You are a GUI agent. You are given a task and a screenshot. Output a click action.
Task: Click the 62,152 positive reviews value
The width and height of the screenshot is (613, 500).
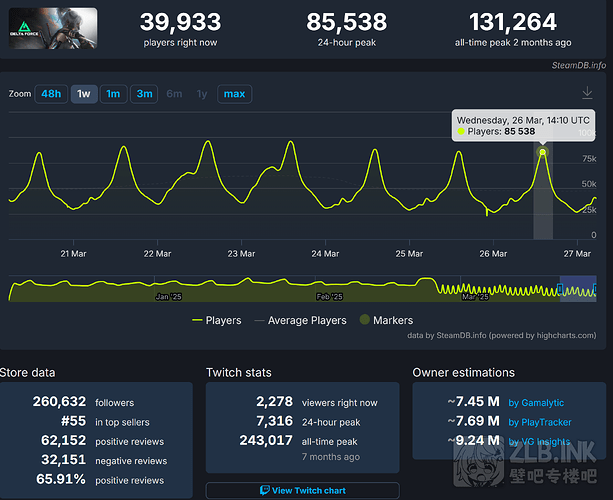(x=64, y=441)
